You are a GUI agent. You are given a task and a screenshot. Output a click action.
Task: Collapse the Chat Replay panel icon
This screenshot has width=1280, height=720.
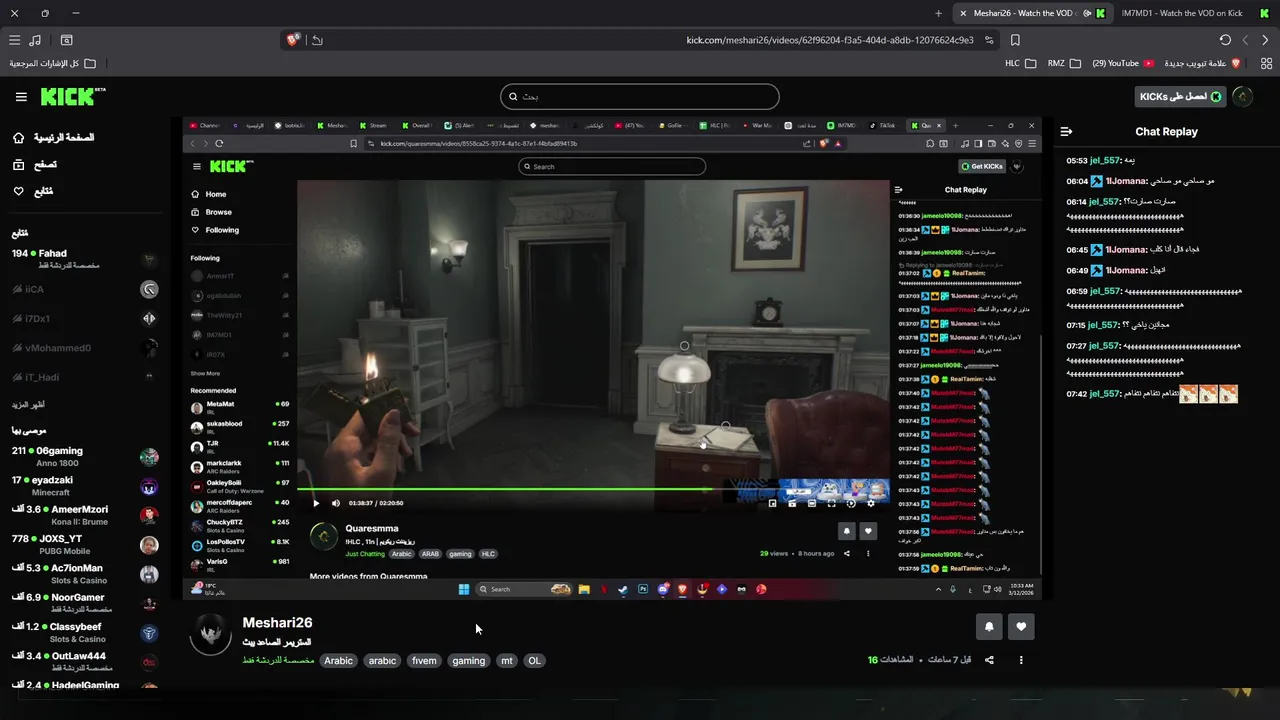[x=1066, y=131]
